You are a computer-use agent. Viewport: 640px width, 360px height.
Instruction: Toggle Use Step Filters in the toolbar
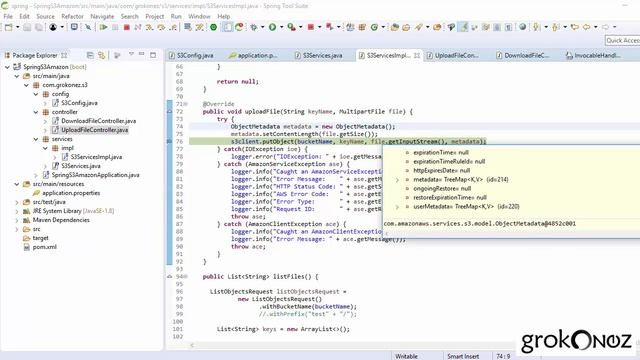click(200, 27)
